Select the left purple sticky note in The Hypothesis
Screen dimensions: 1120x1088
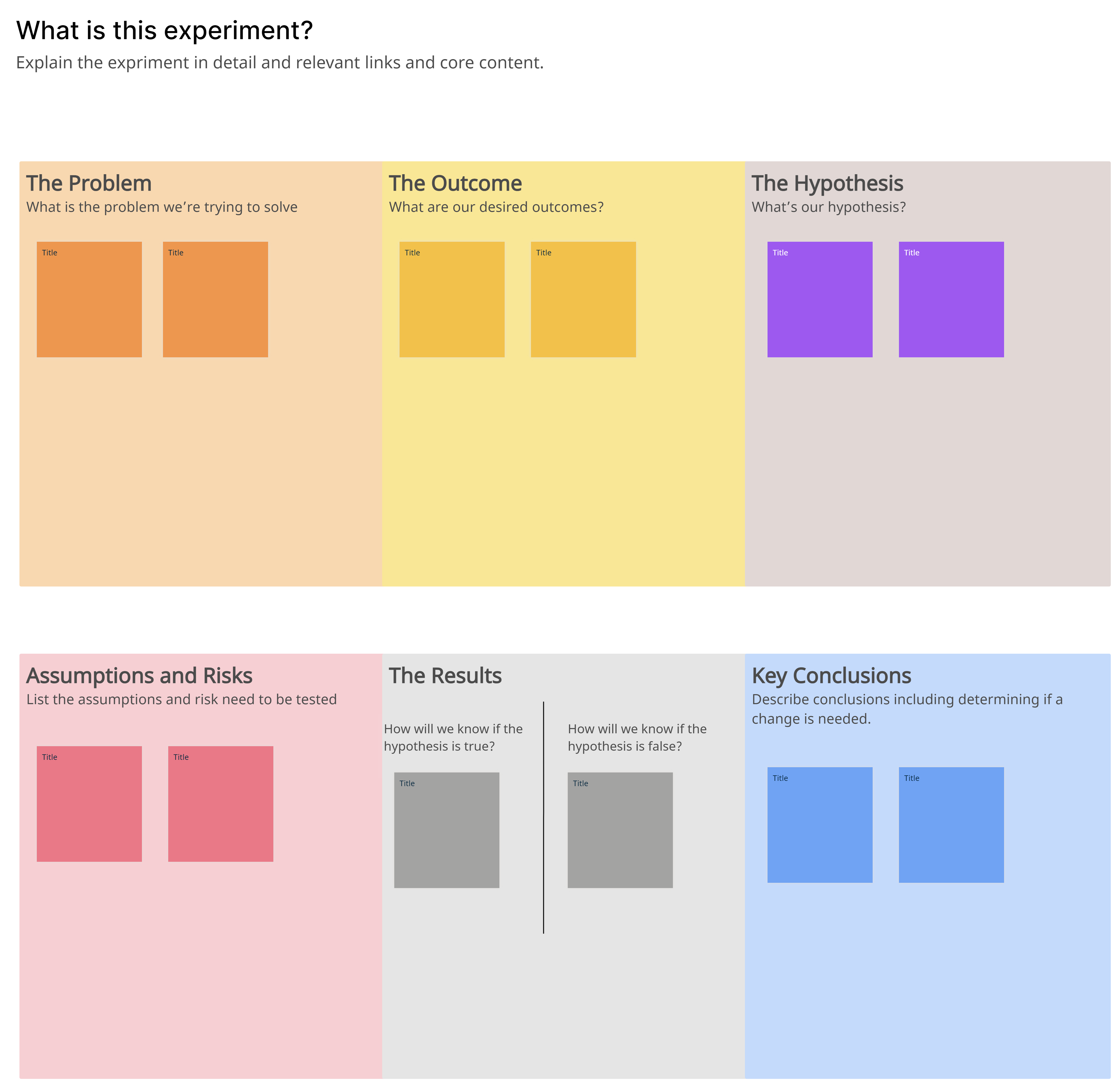[819, 300]
